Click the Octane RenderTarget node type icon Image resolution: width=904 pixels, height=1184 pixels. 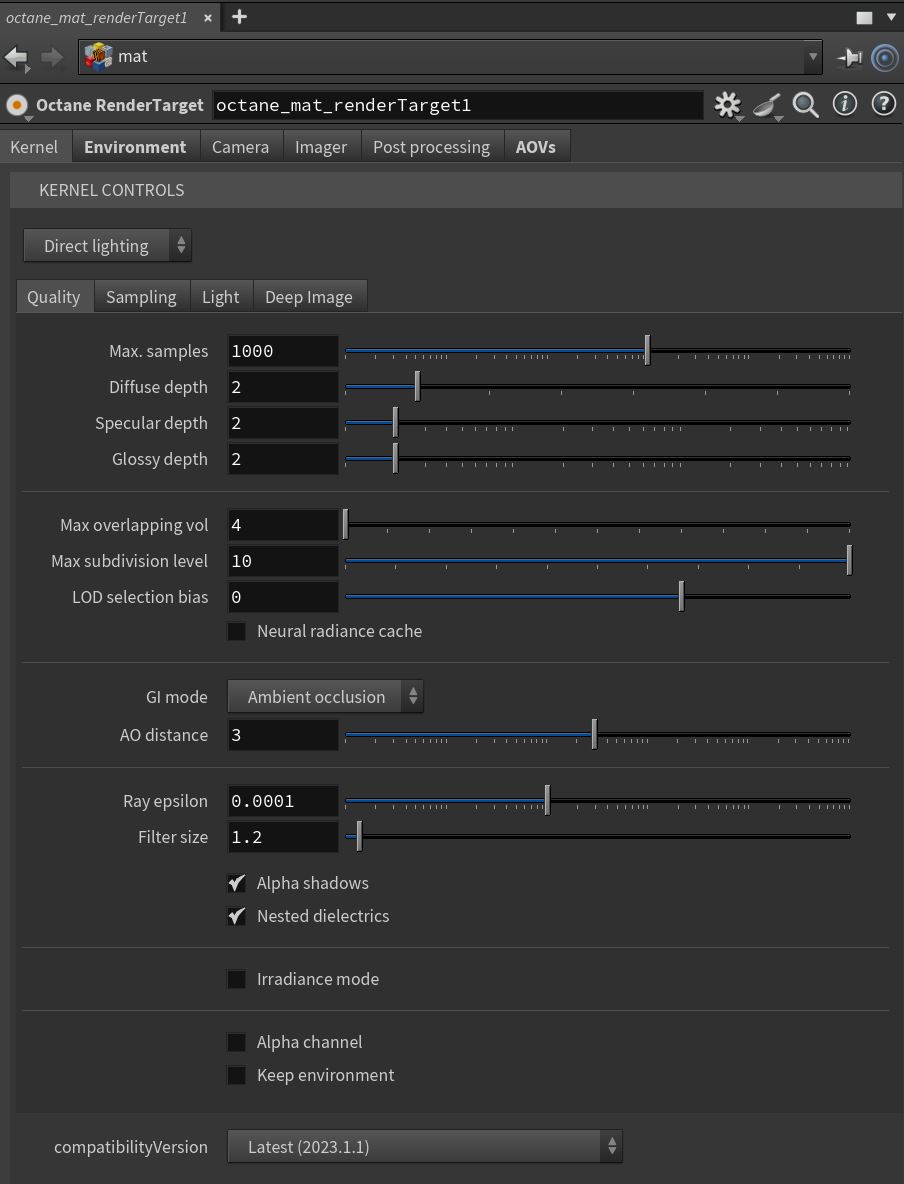17,105
